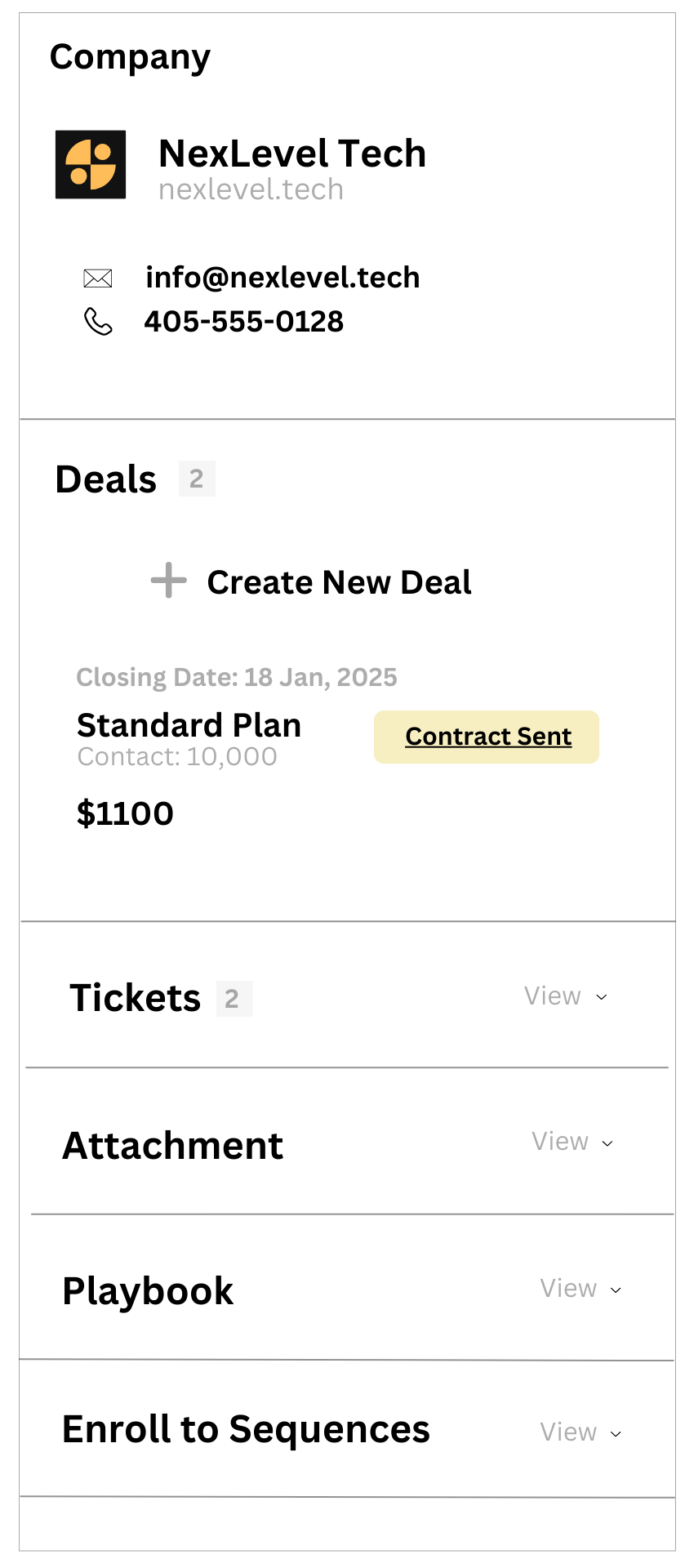Select the Attachment section heading
694x1568 pixels.
173,1146
